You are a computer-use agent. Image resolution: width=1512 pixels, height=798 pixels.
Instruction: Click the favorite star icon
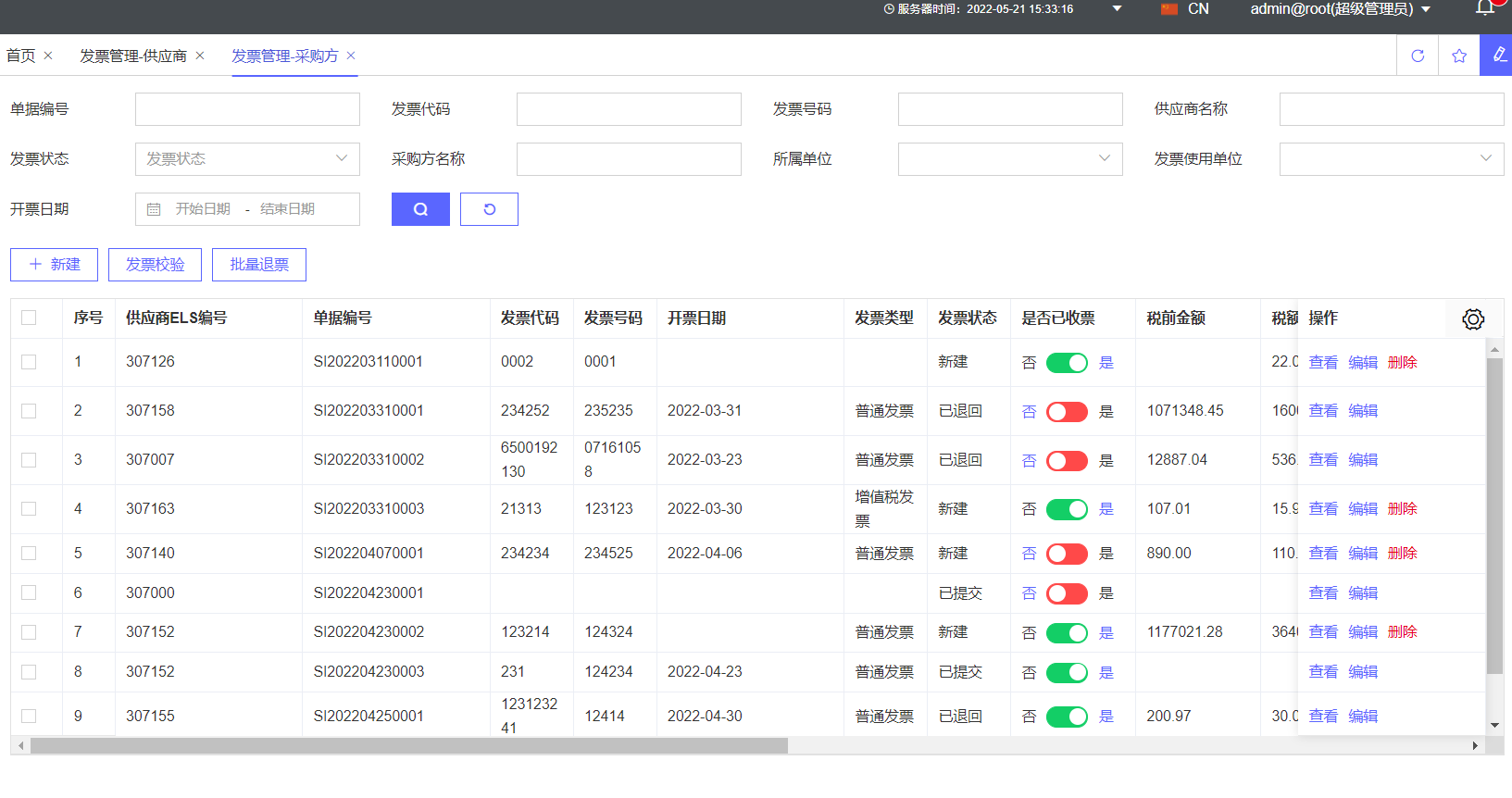tap(1459, 56)
